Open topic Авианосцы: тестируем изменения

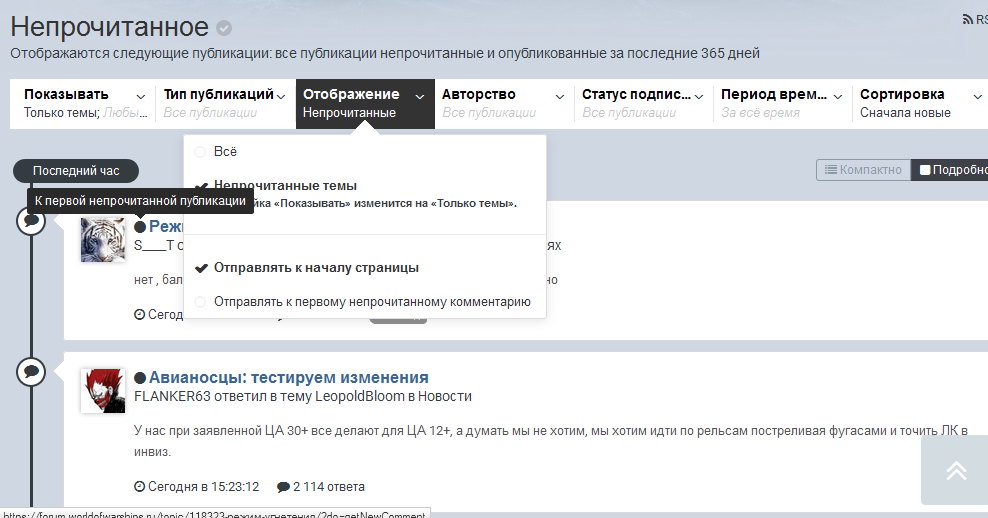click(288, 377)
